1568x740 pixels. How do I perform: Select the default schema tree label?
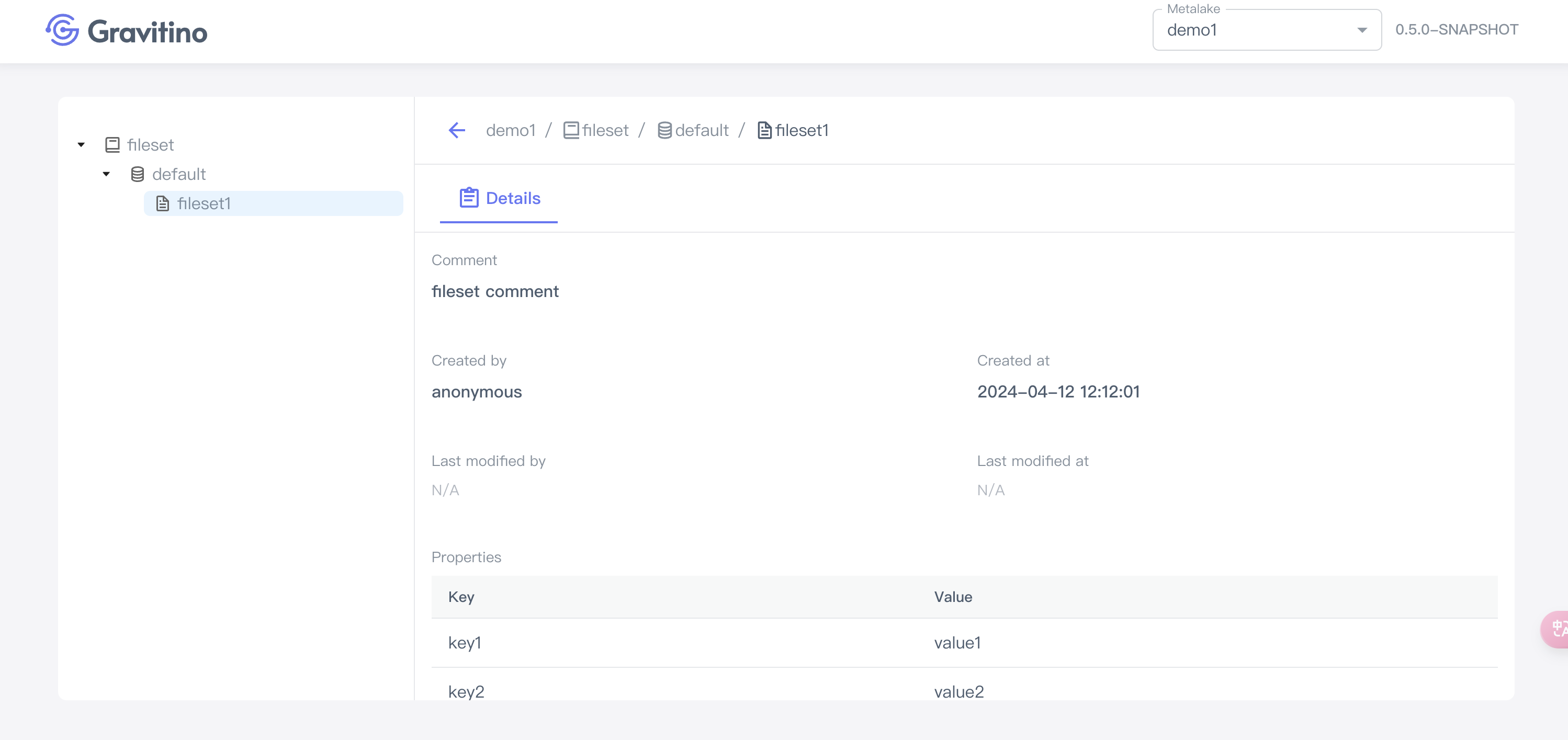(x=179, y=174)
